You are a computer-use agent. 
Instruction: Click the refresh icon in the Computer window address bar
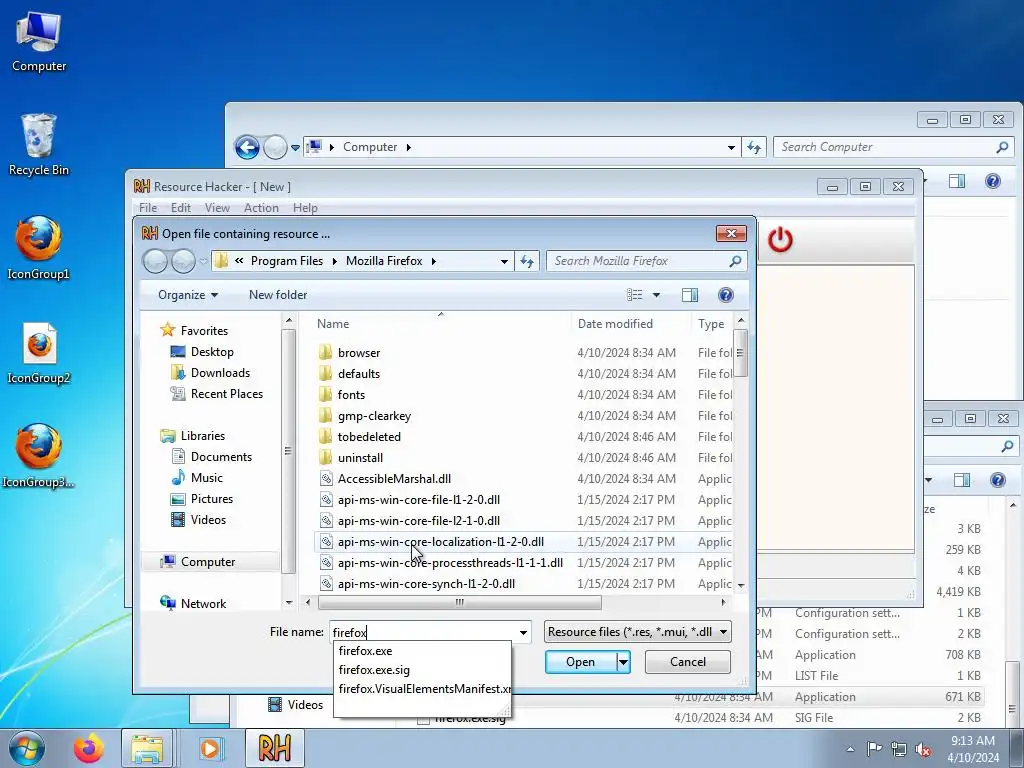tap(754, 148)
